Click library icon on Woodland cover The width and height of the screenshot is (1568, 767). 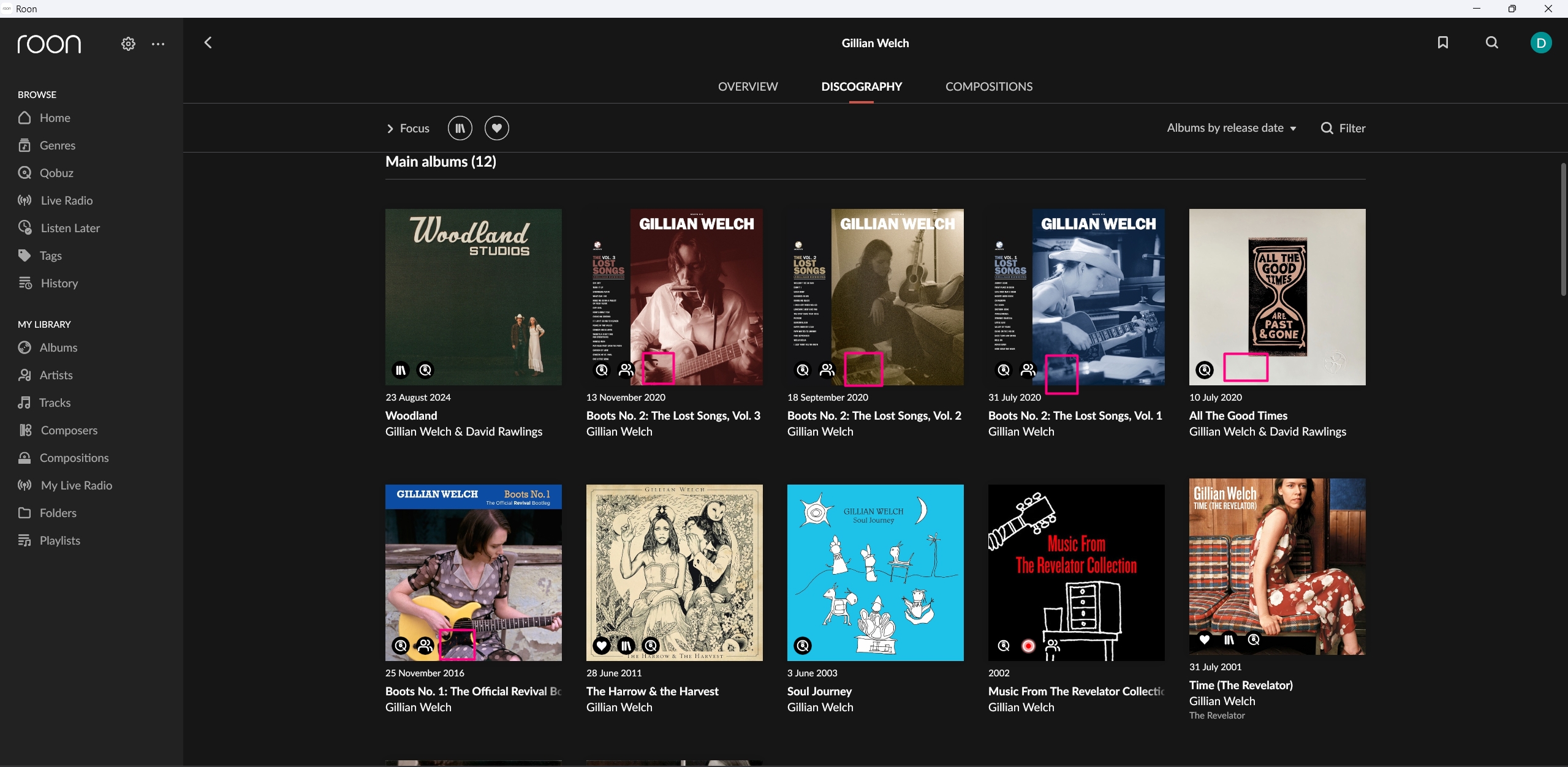401,370
